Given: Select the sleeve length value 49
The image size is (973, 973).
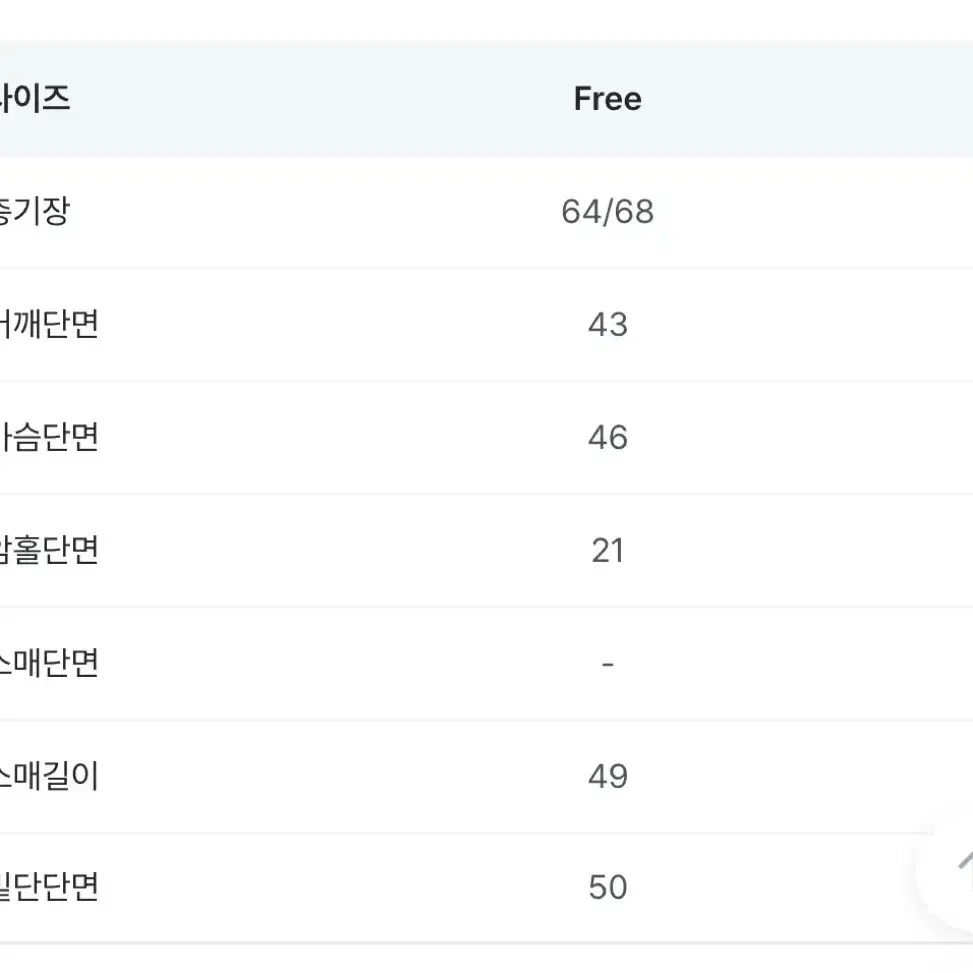Looking at the screenshot, I should [608, 776].
